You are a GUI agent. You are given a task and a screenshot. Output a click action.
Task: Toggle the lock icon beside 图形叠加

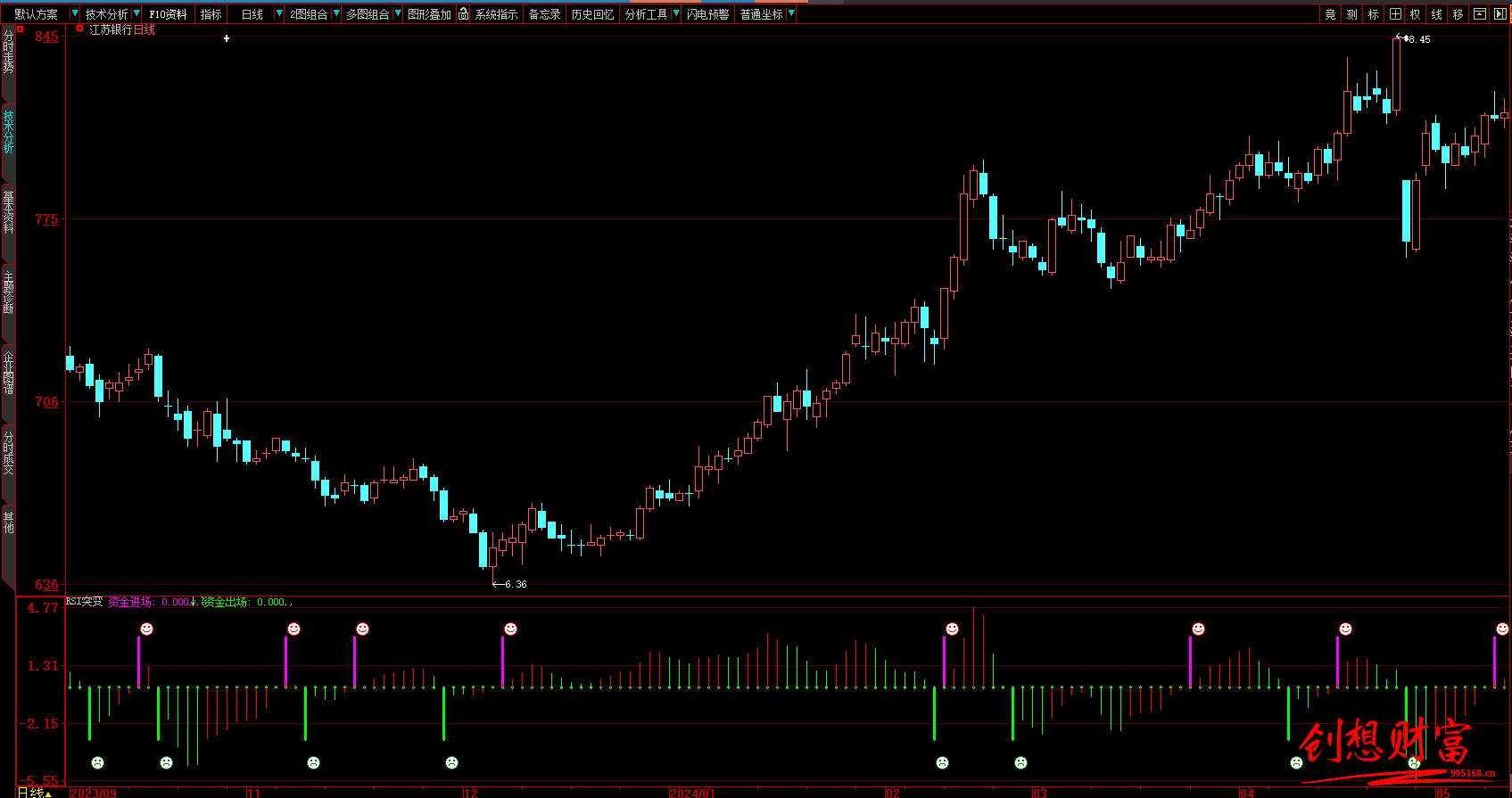point(463,14)
